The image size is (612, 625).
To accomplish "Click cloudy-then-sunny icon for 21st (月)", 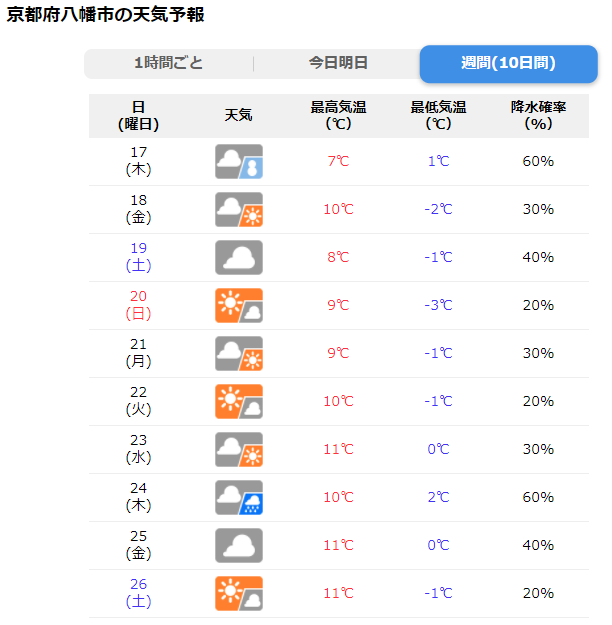I will (239, 354).
